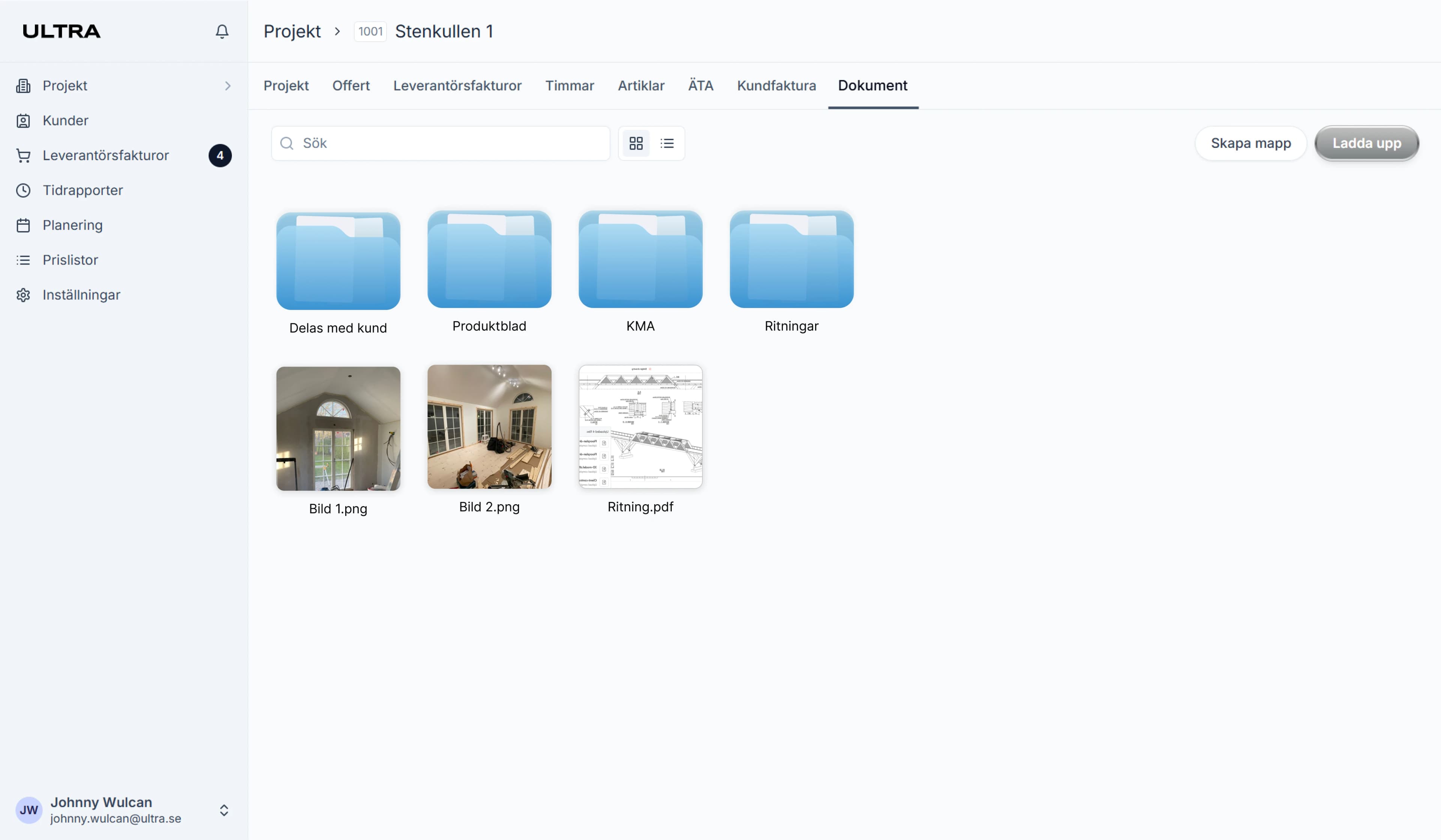Image resolution: width=1441 pixels, height=840 pixels.
Task: Click the supplier invoices badge showing 4
Action: (220, 155)
